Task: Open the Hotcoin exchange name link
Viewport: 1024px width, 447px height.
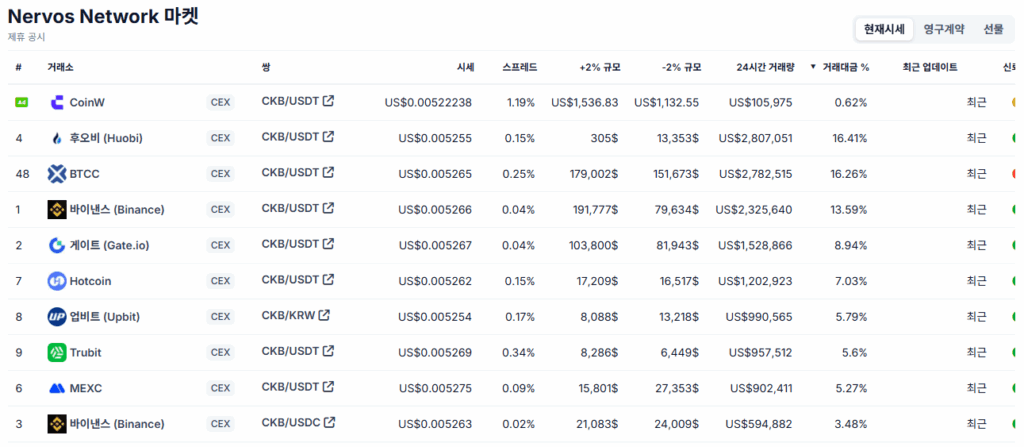Action: (x=90, y=281)
